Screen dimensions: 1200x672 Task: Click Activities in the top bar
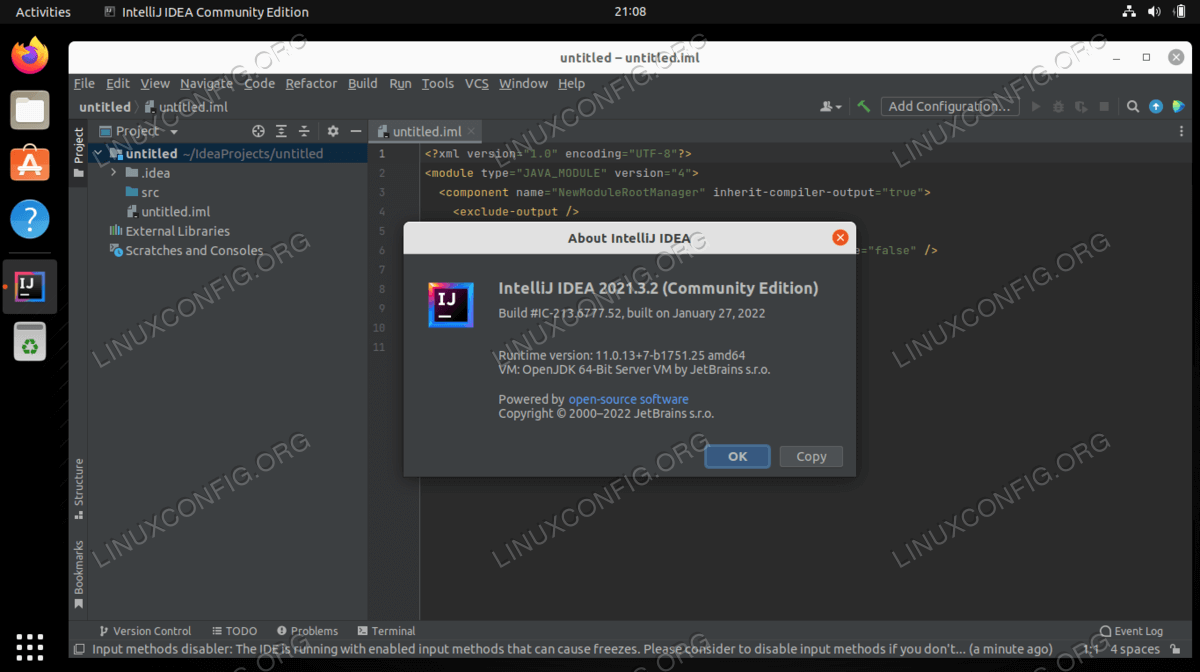pos(43,12)
